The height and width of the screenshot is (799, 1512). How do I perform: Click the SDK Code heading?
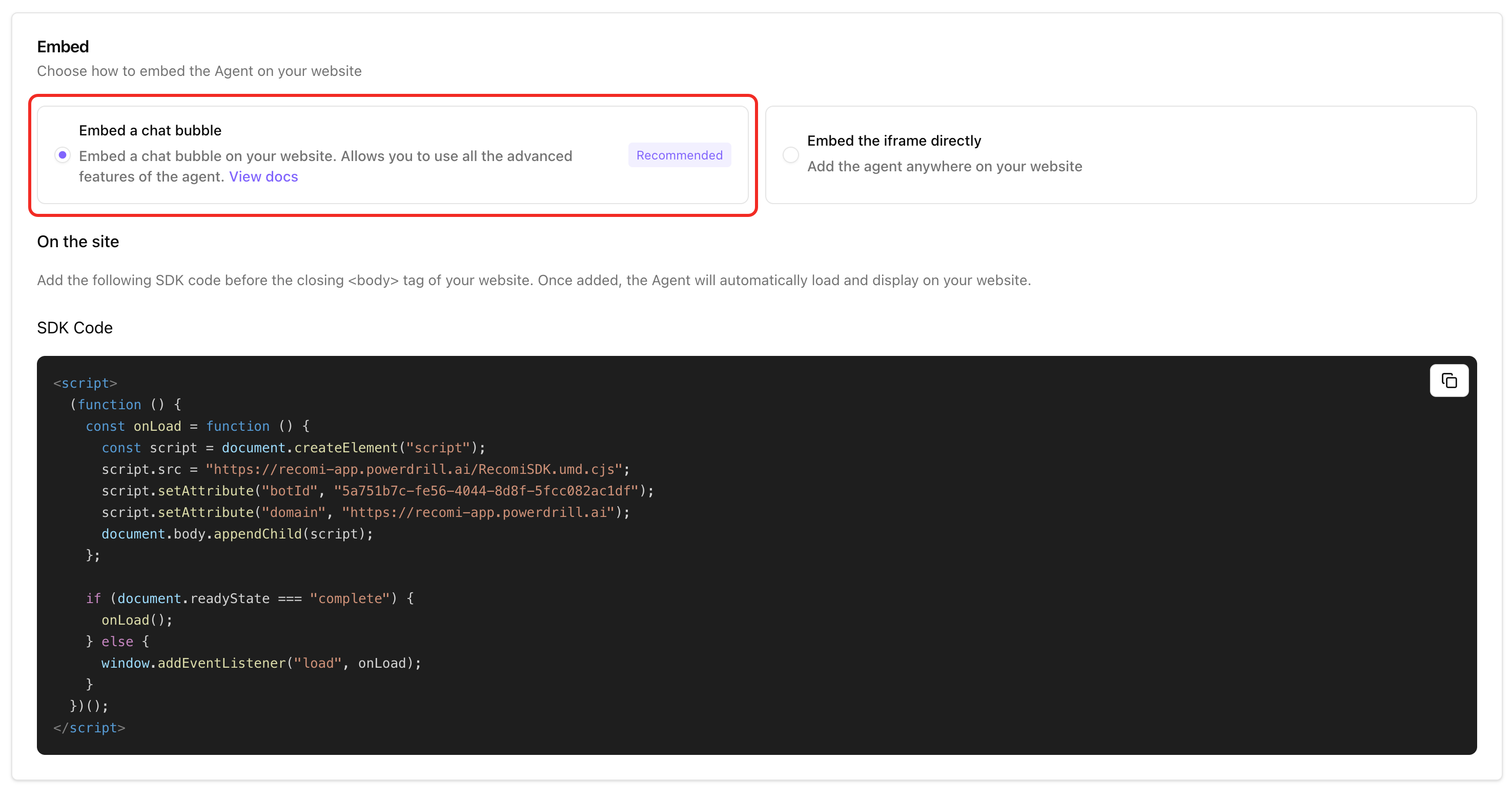tap(74, 328)
